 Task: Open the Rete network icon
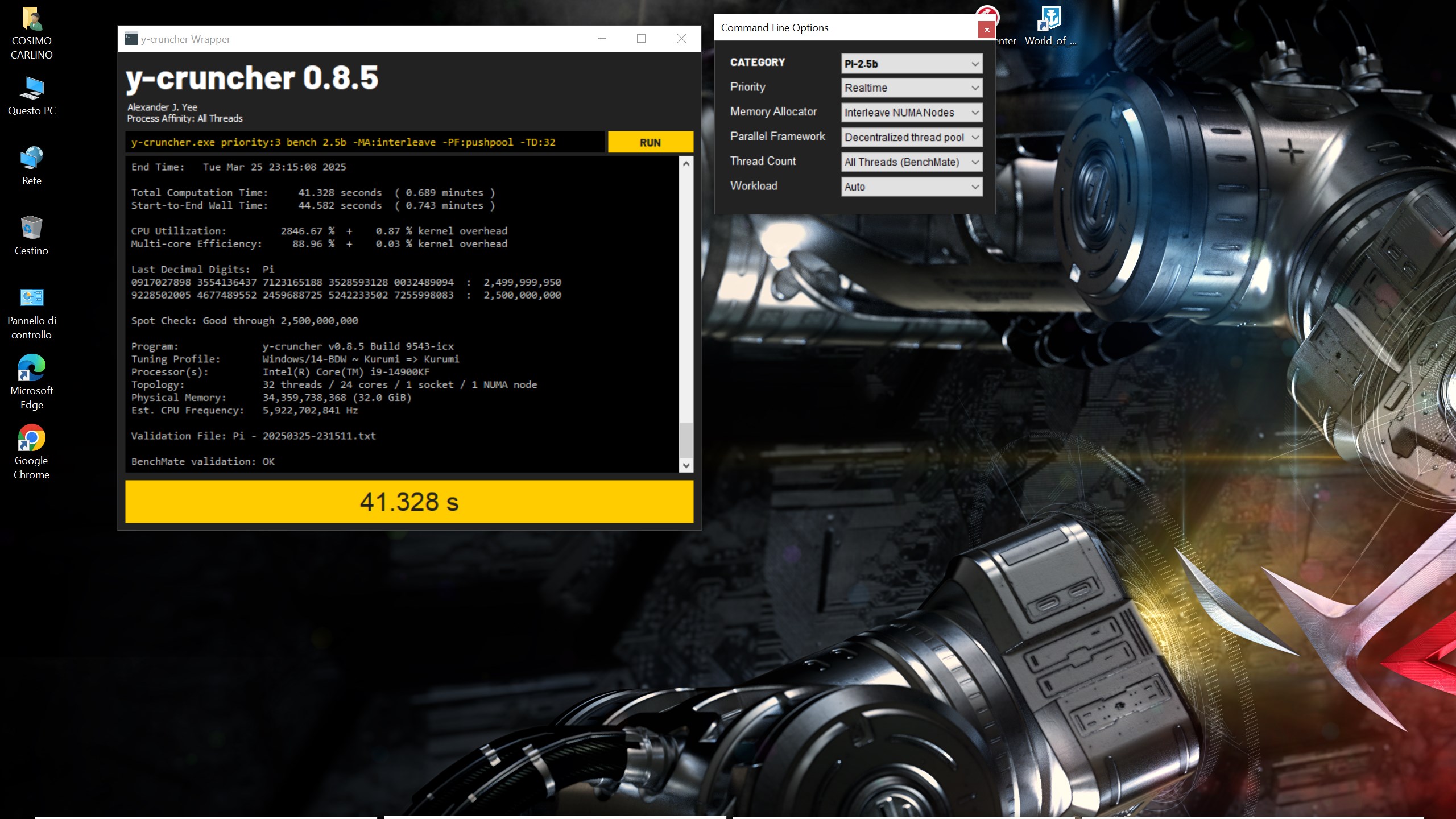tap(32, 166)
